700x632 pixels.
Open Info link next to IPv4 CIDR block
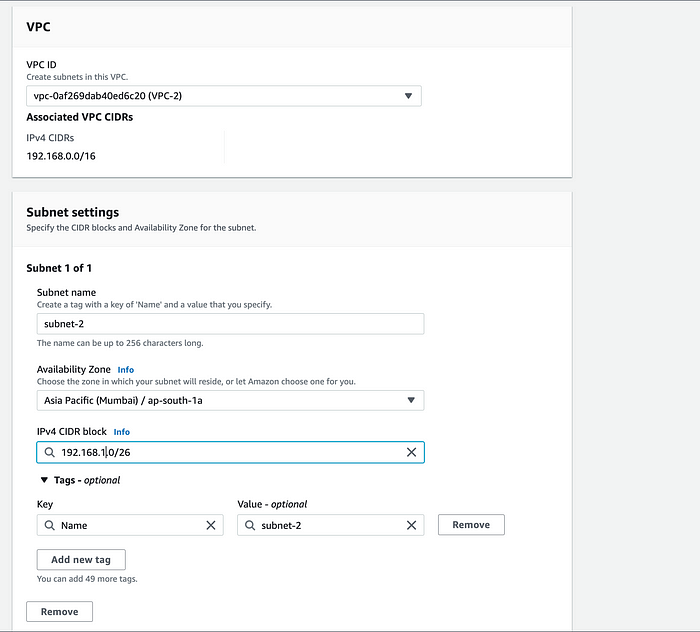coord(121,432)
